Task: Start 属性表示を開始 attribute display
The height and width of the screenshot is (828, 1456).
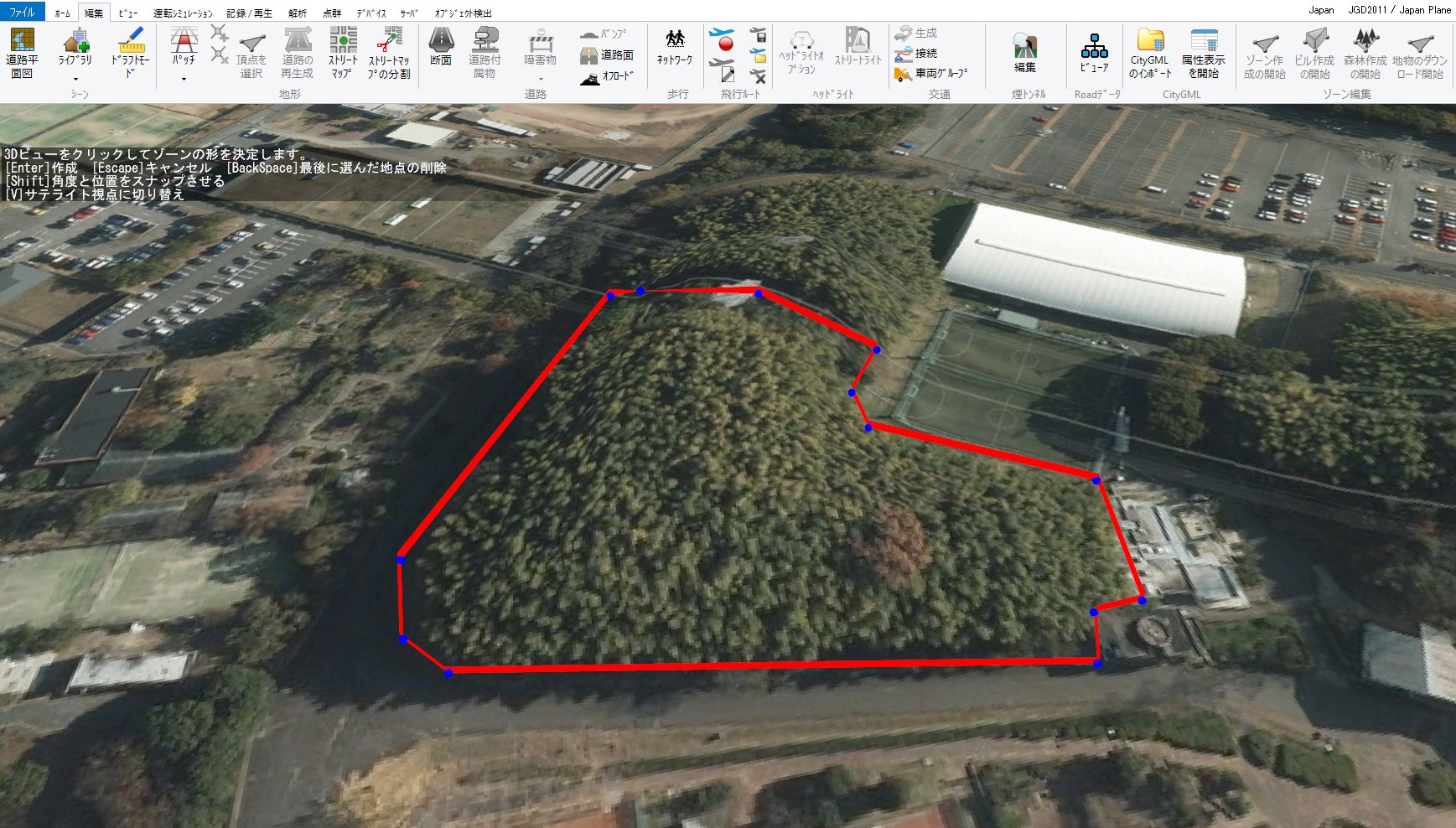Action: point(1203,53)
